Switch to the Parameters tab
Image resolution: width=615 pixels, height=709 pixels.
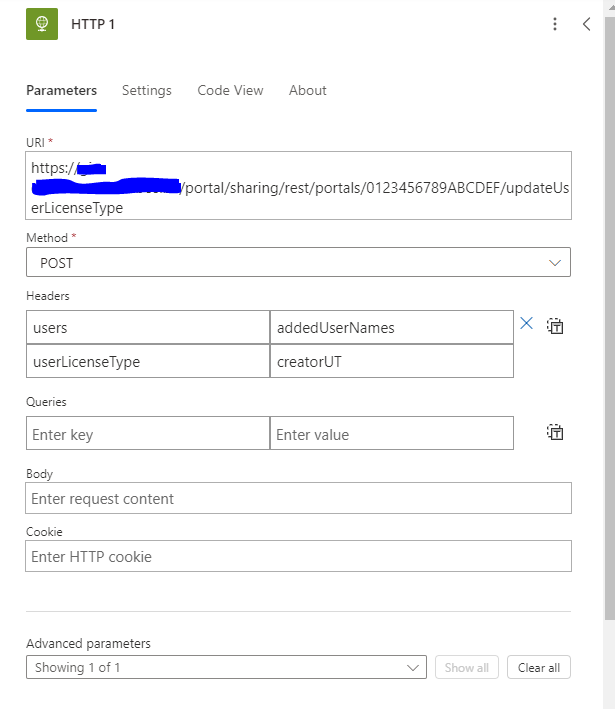[62, 90]
